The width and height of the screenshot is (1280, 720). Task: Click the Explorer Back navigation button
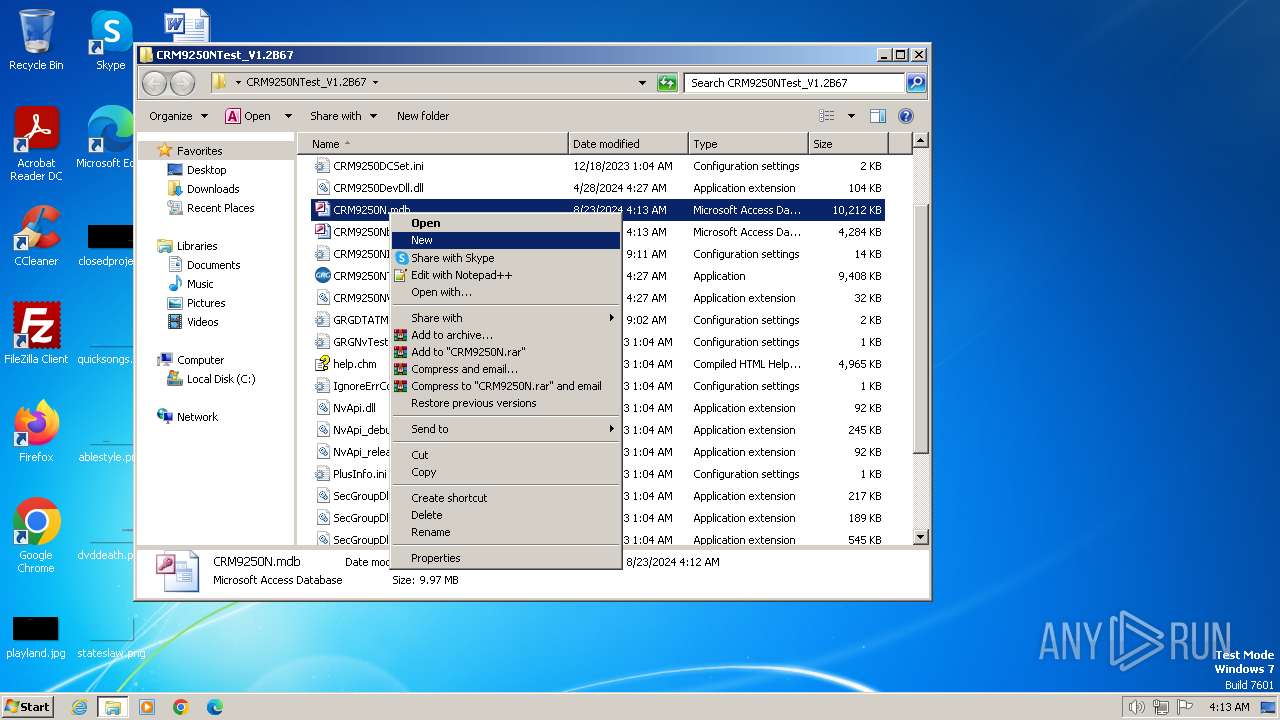click(155, 83)
